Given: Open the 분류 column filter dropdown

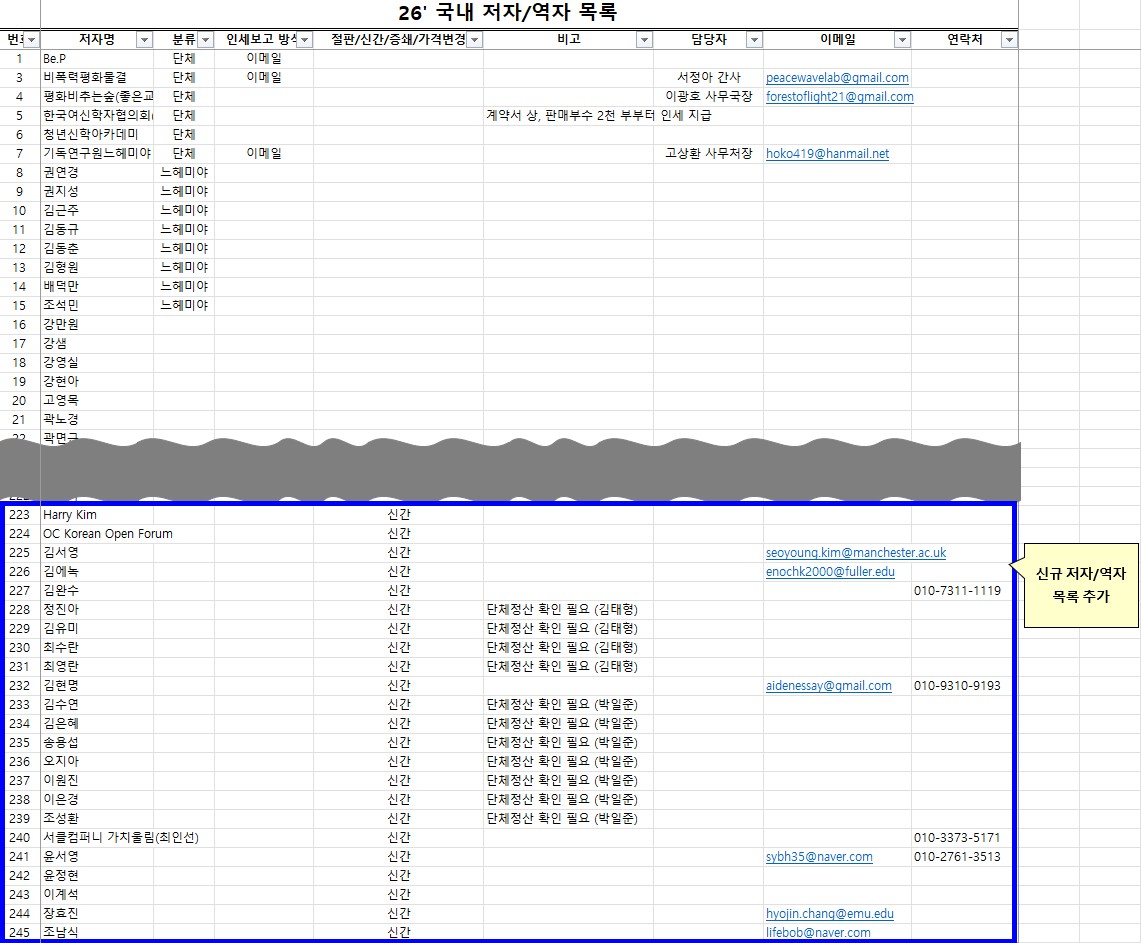Looking at the screenshot, I should click(x=206, y=40).
